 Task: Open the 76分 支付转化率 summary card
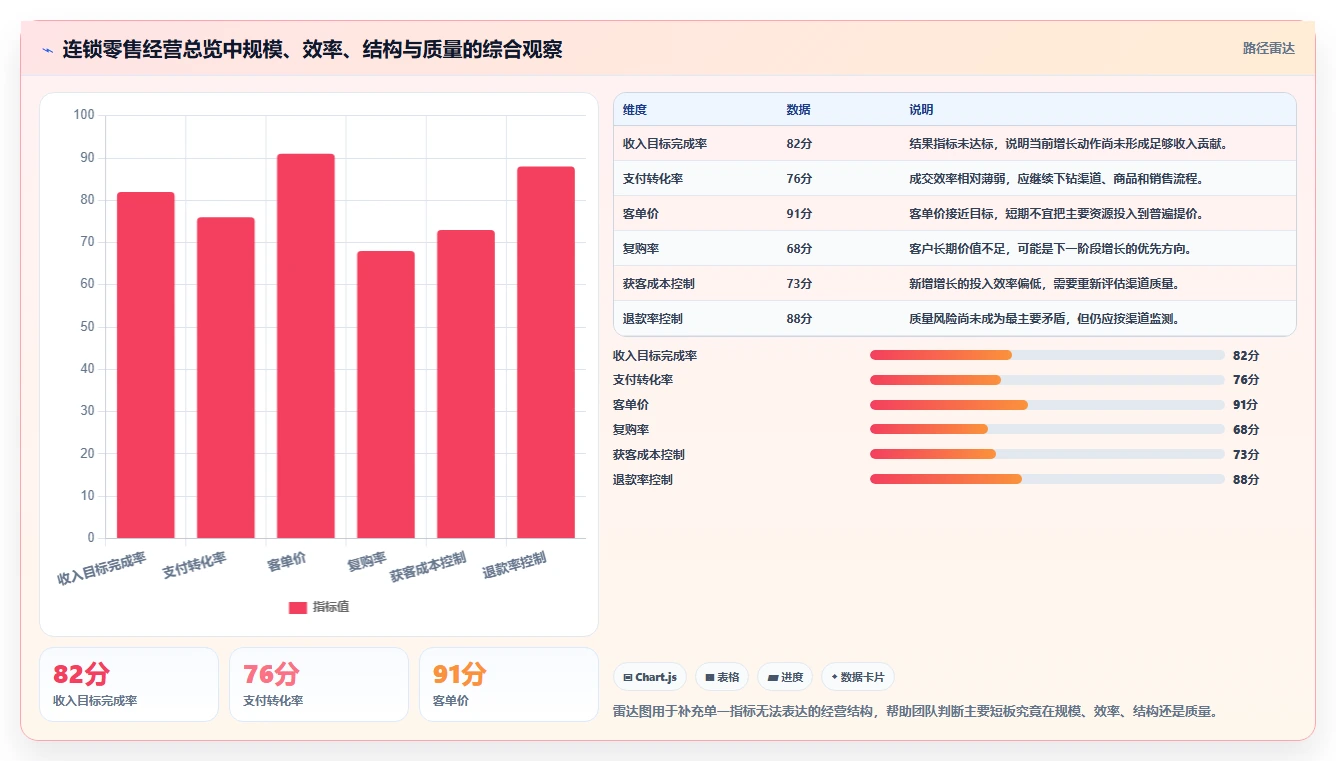tap(319, 684)
